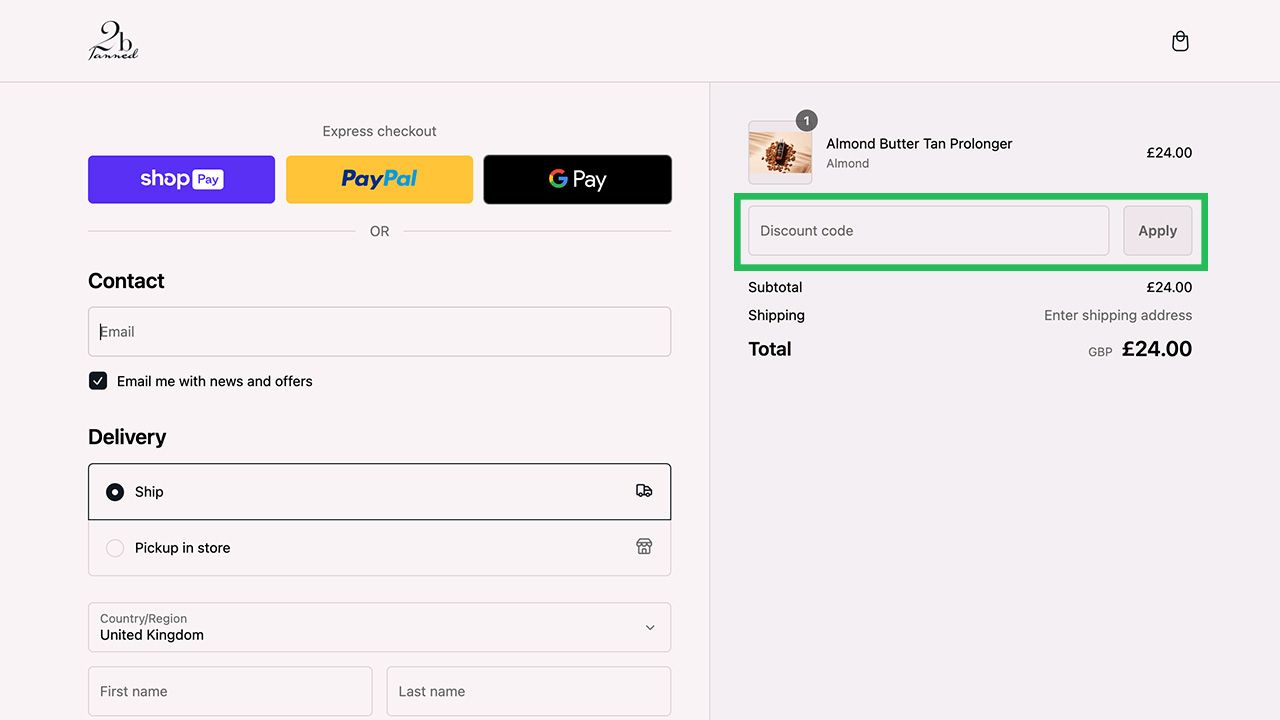Click the Express checkout heading

point(379,131)
